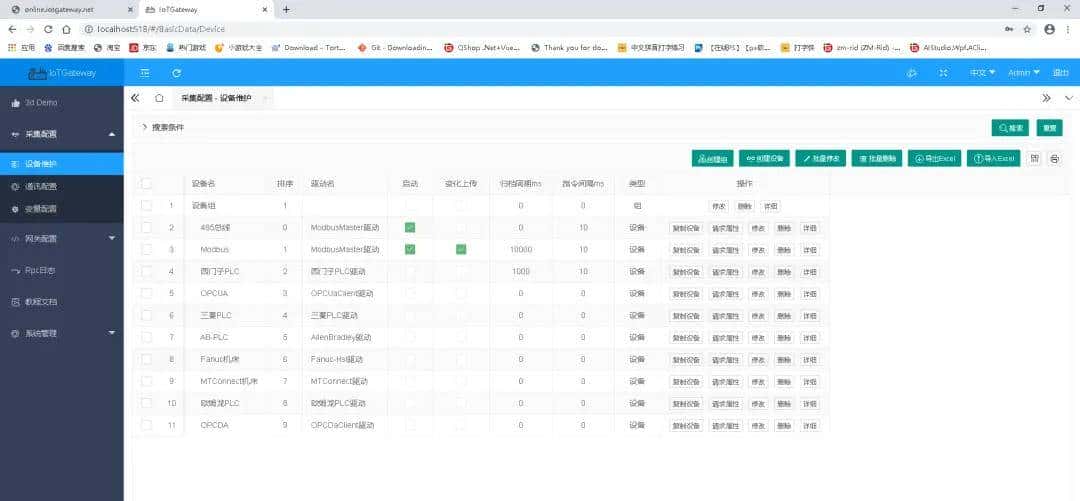Open Rpc日志 sidebar item

coord(62,271)
